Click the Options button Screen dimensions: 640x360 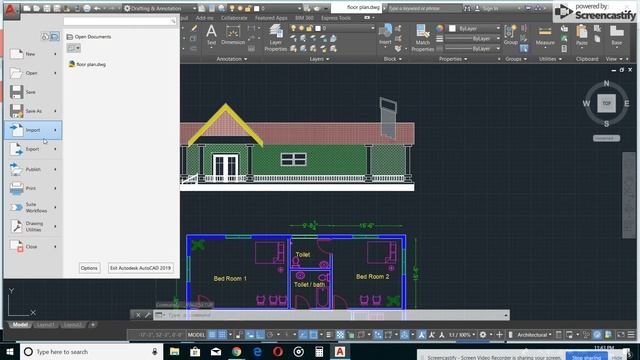point(89,268)
